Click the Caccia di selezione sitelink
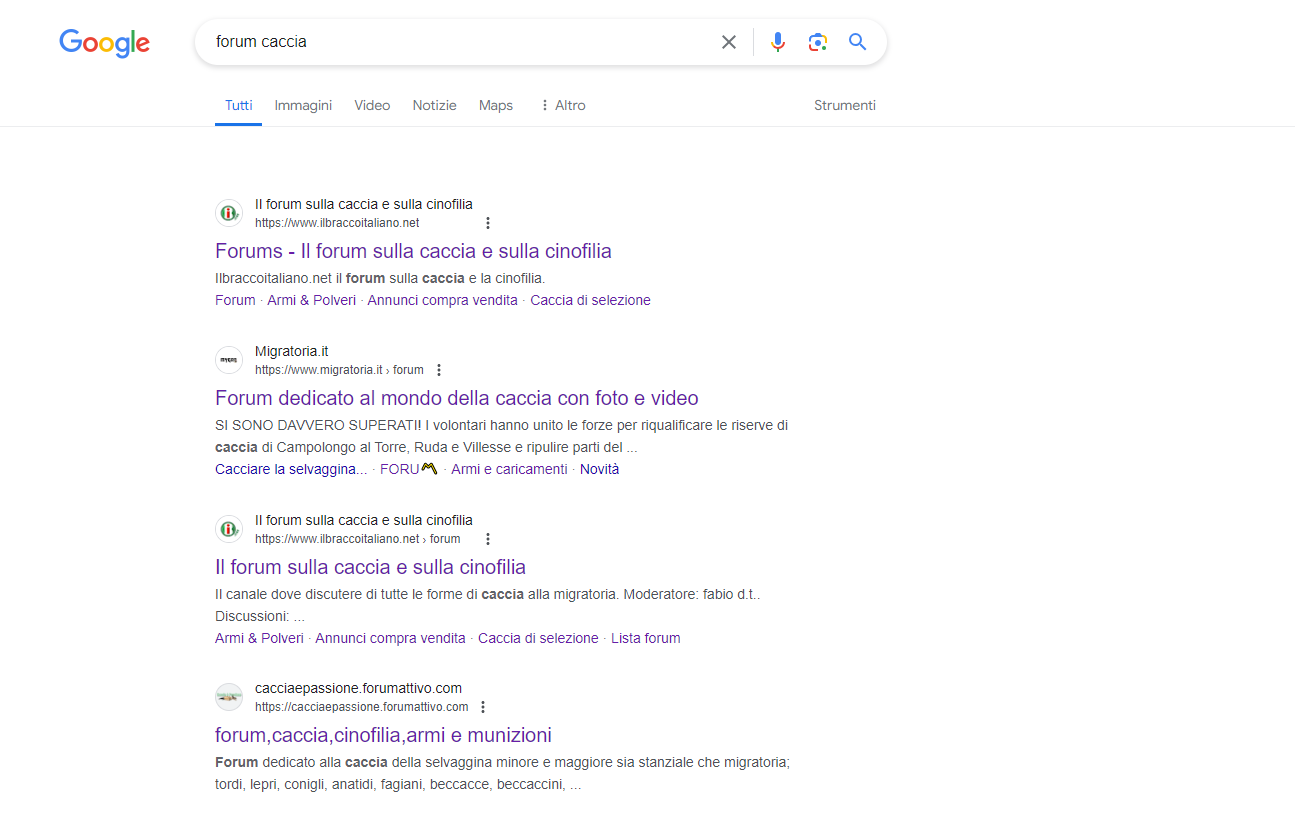Viewport: 1295px width, 828px height. pos(590,299)
